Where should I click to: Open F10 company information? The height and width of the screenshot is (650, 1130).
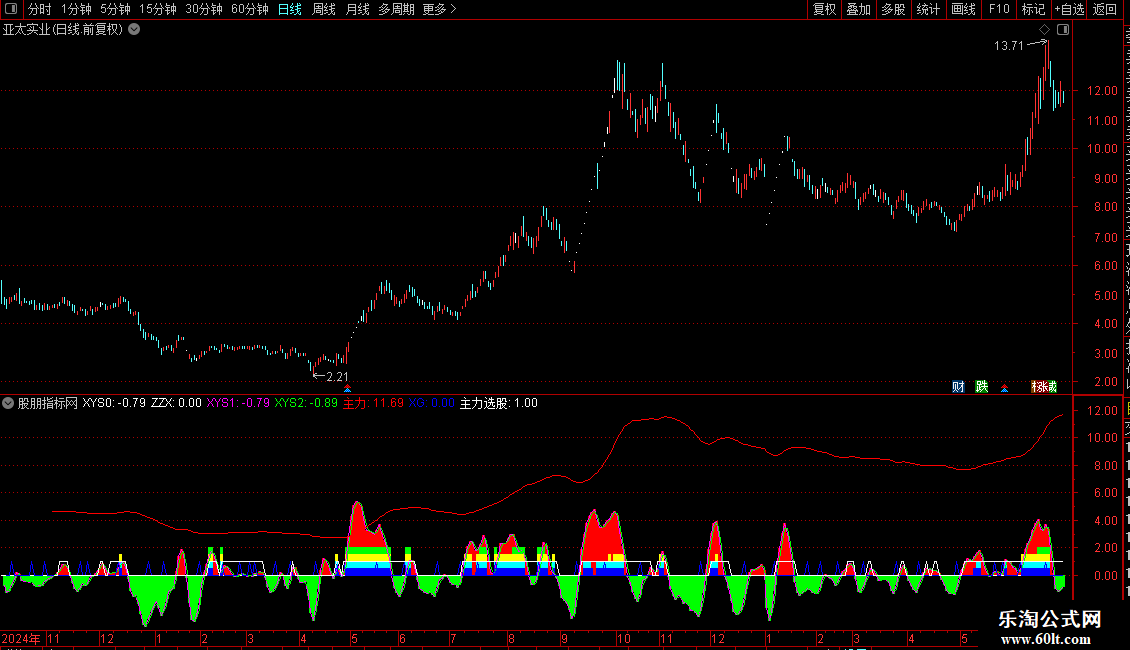pyautogui.click(x=999, y=9)
